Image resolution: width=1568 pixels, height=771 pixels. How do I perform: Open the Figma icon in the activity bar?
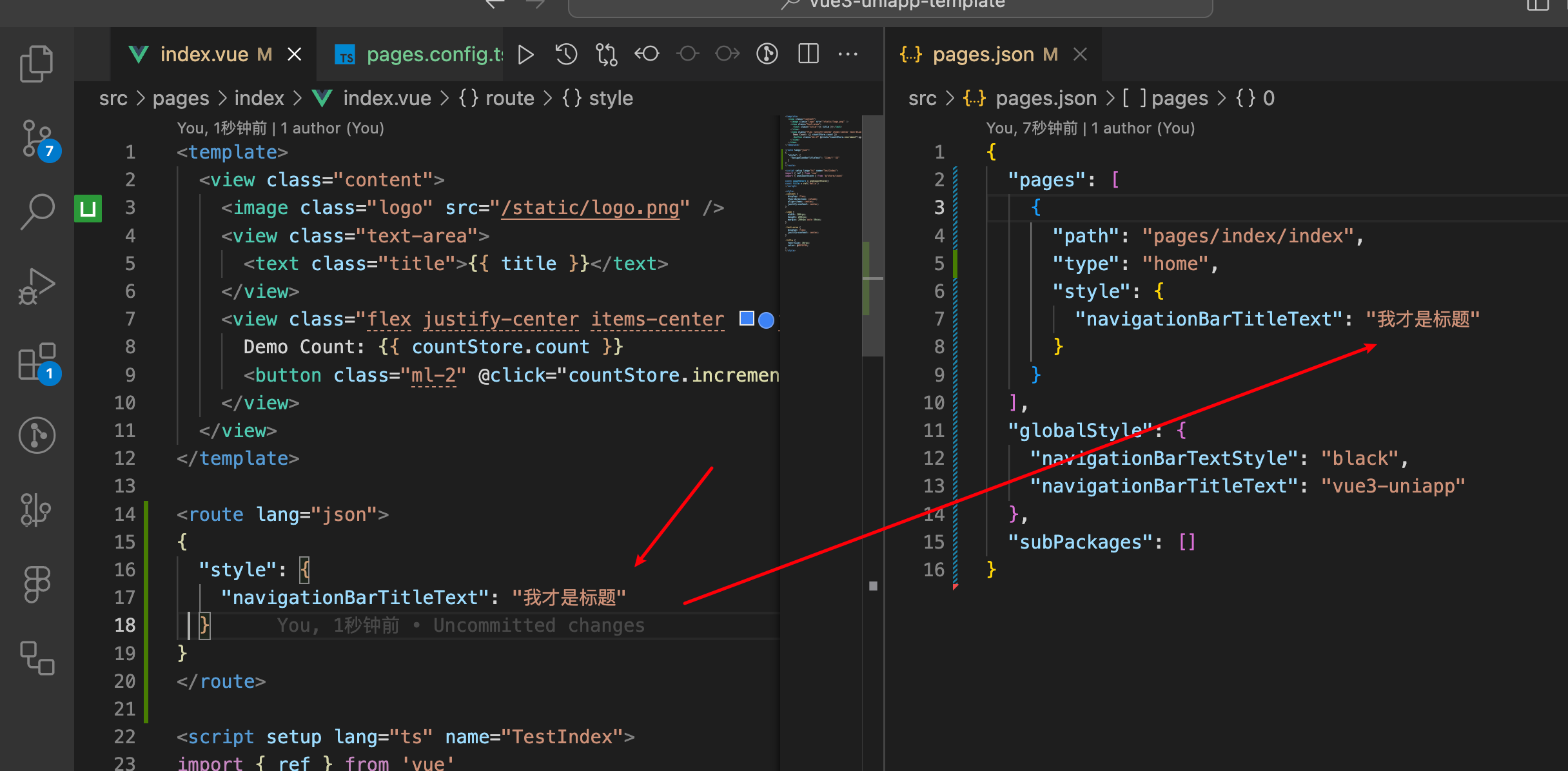pos(36,583)
